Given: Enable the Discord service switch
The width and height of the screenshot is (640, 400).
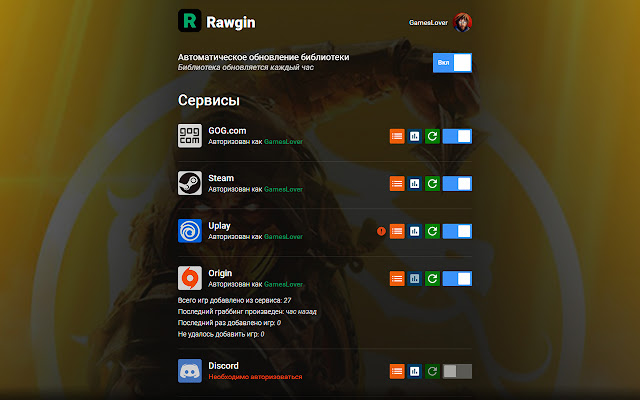Looking at the screenshot, I should click(457, 371).
